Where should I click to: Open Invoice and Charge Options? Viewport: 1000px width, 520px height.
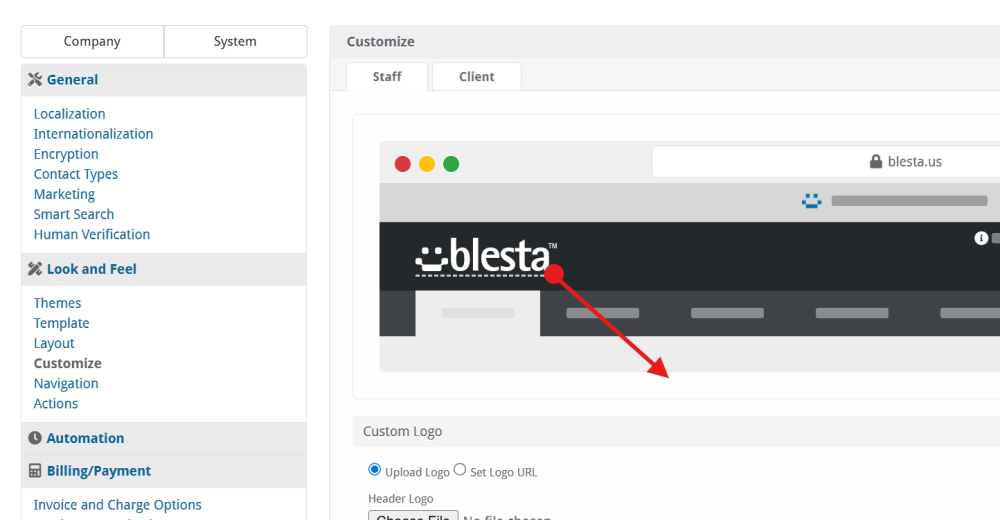117,505
